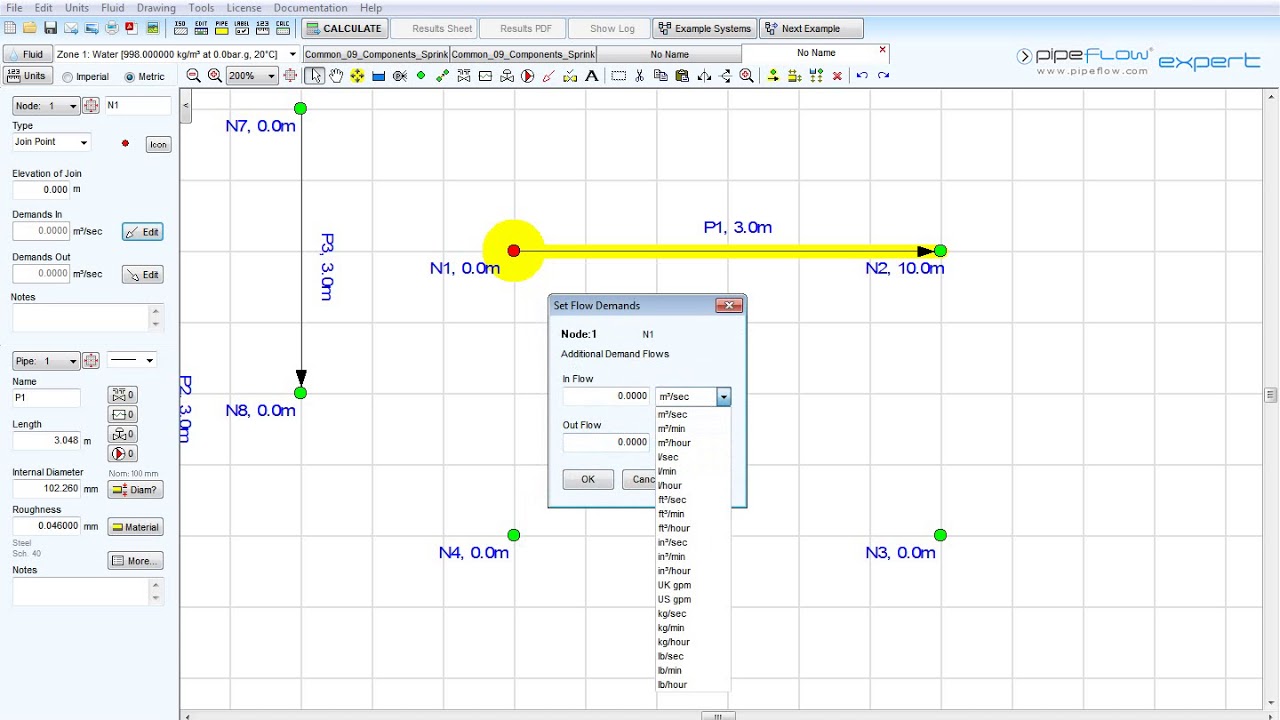Click the horizontal scrollbar thumb at the bottom
The image size is (1280, 720).
point(717,716)
